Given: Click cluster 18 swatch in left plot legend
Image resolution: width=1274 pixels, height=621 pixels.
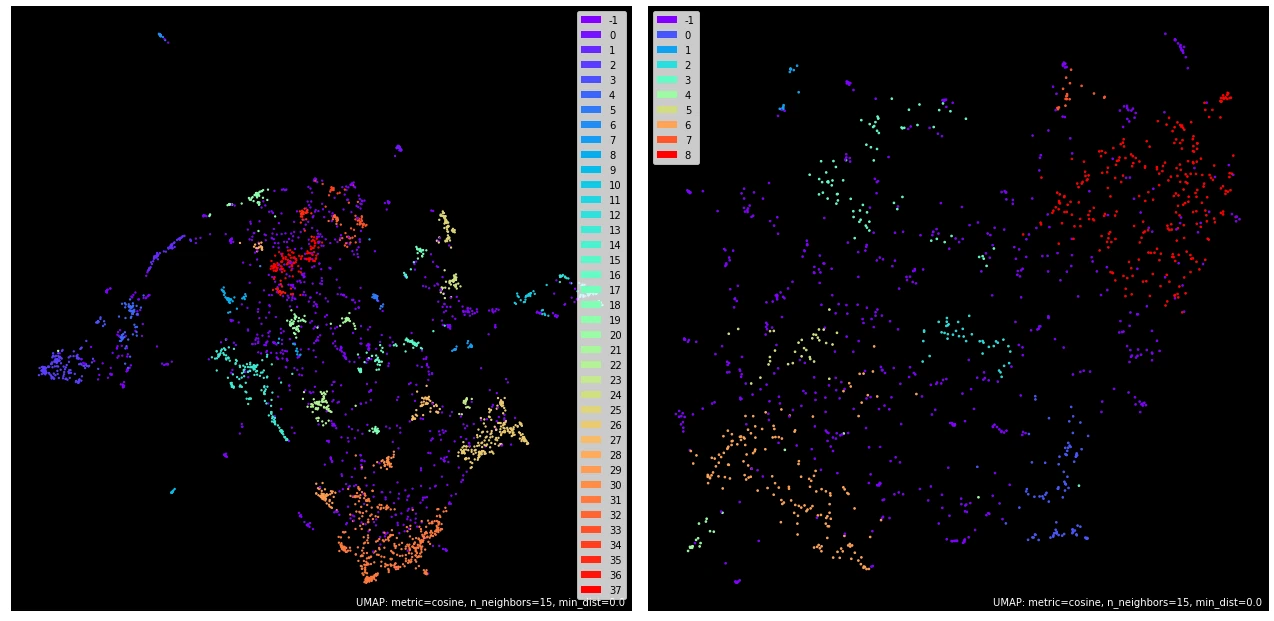Looking at the screenshot, I should coord(591,305).
